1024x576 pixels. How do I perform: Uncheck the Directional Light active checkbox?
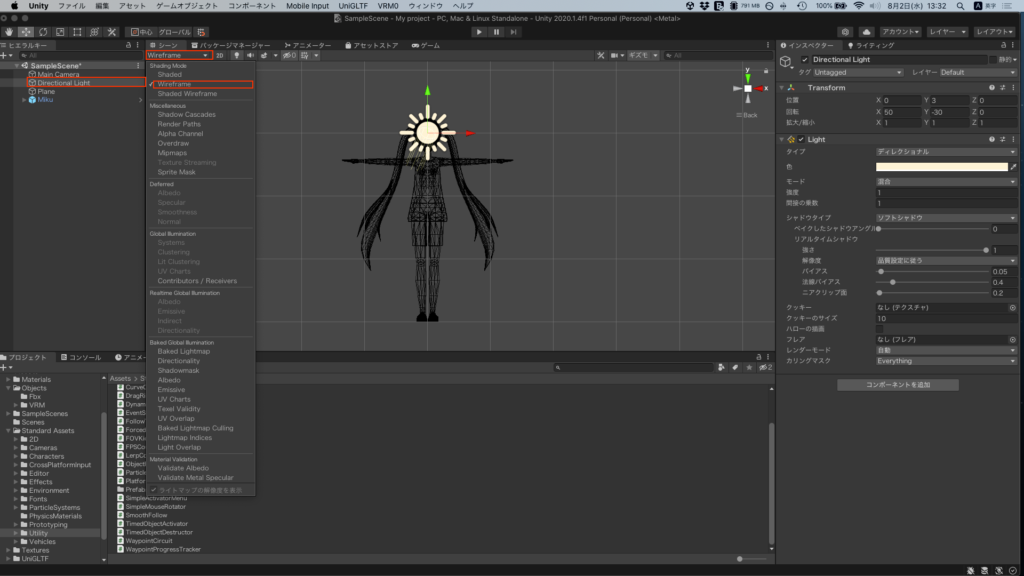click(804, 60)
